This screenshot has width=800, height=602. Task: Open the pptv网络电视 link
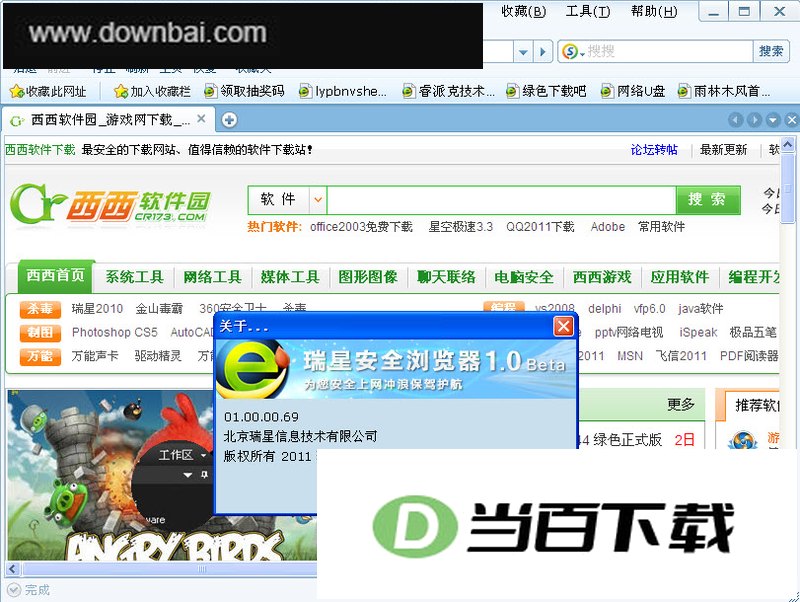pos(629,332)
